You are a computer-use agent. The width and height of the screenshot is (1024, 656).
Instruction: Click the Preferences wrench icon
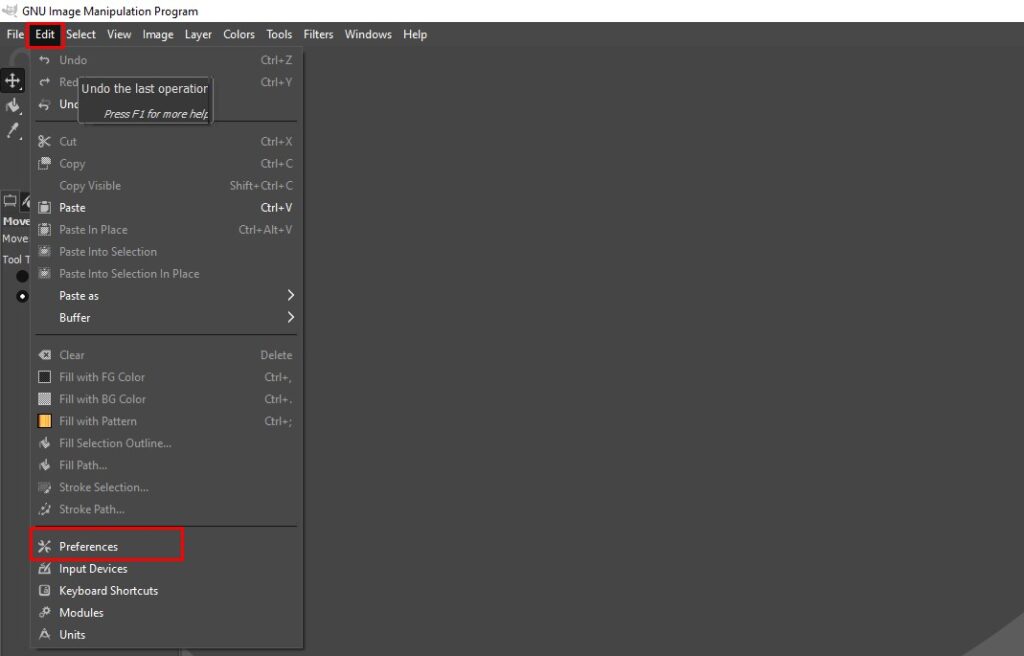point(44,547)
